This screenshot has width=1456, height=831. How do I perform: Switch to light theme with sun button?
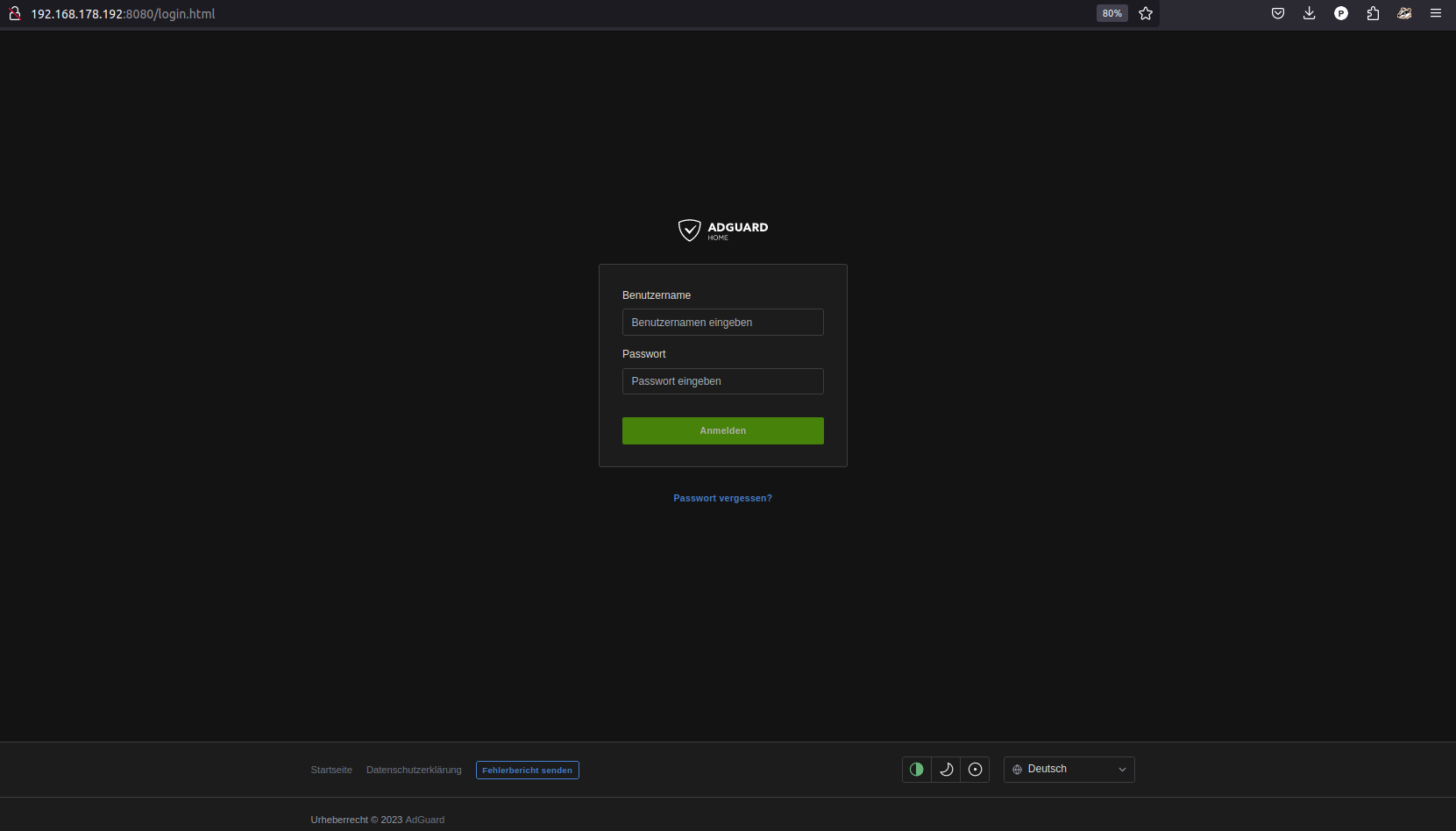point(975,770)
